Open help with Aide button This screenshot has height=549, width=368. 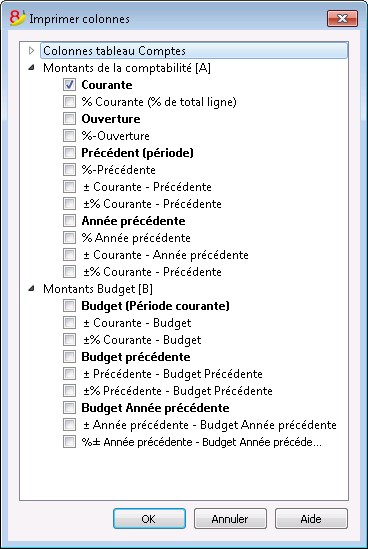click(311, 519)
